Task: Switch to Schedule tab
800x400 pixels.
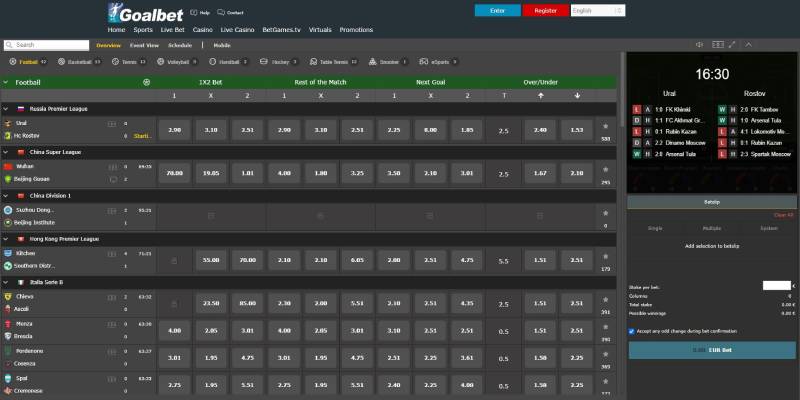Action: [180, 45]
